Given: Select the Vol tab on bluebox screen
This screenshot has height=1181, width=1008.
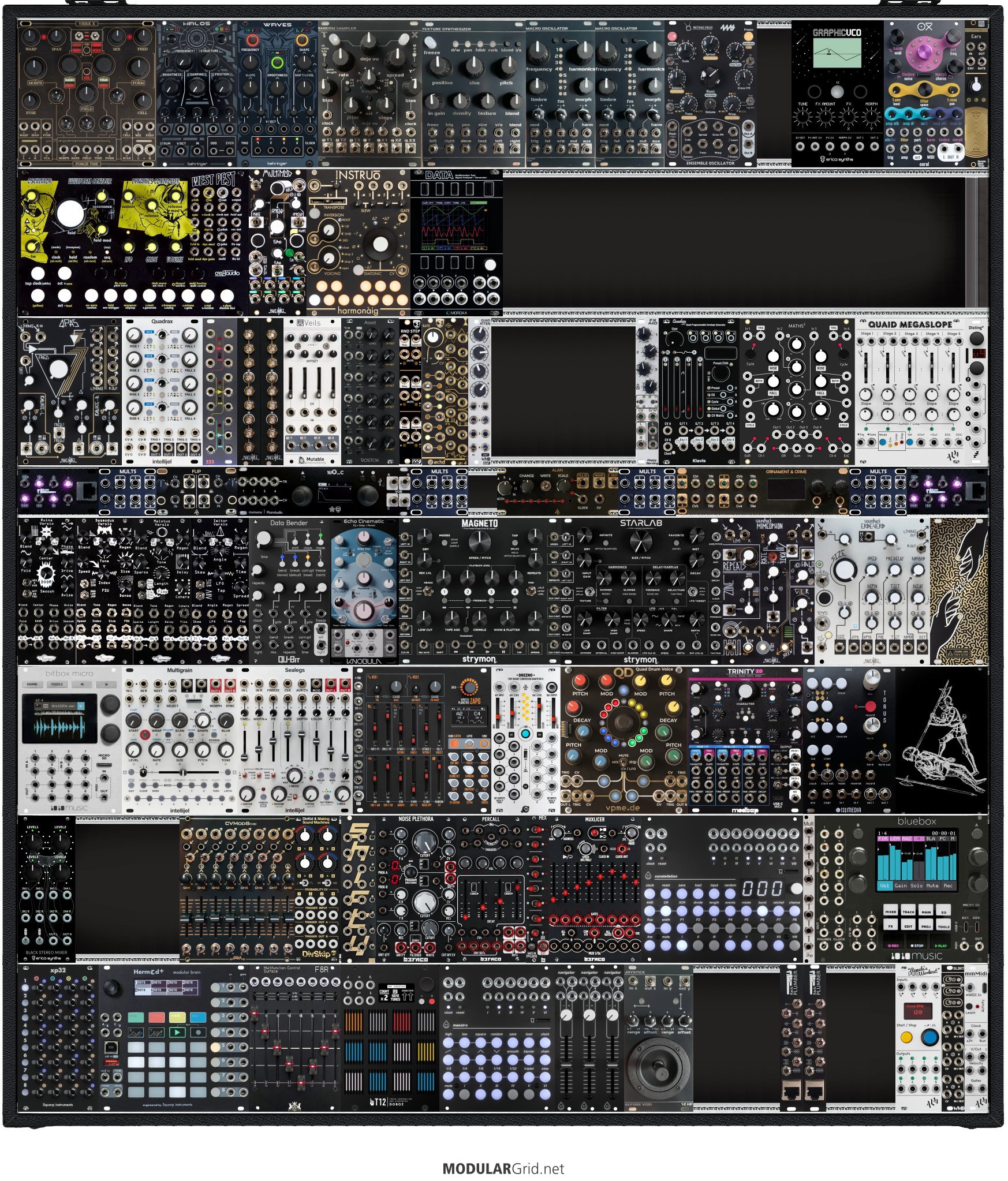Looking at the screenshot, I should [x=884, y=885].
